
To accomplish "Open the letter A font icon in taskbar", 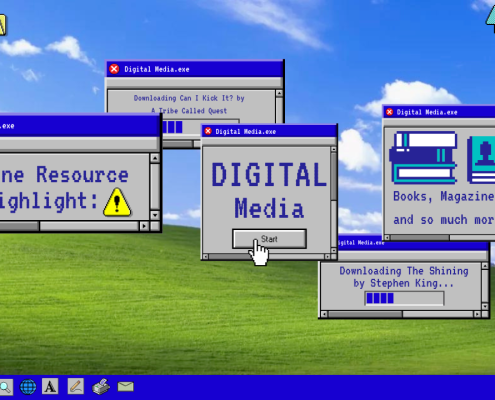I will [x=50, y=386].
